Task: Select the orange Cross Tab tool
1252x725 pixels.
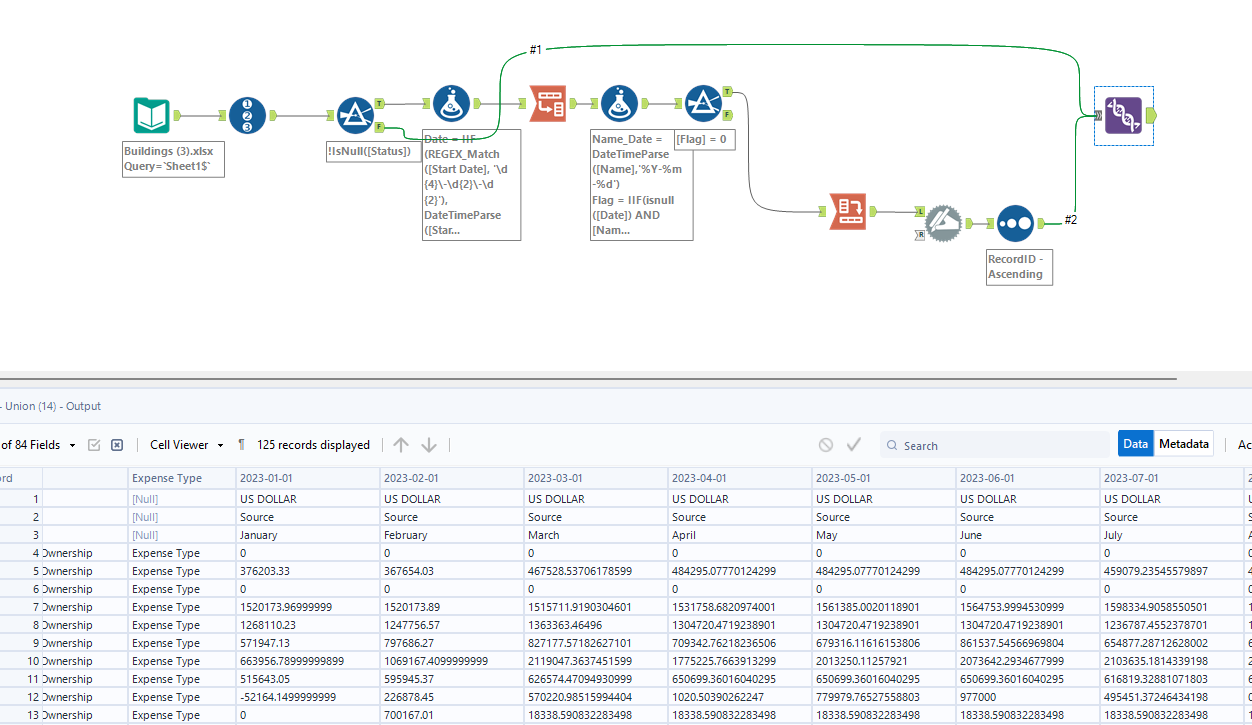Action: [x=847, y=211]
